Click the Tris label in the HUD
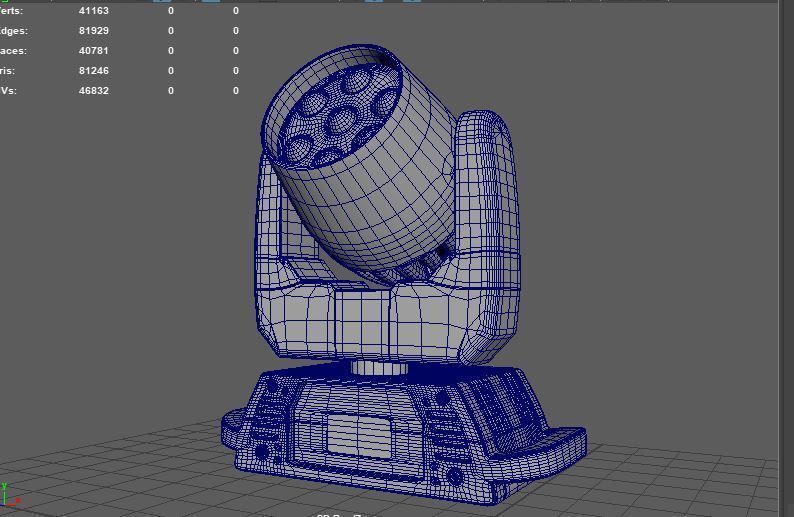Image resolution: width=794 pixels, height=517 pixels. (8, 71)
